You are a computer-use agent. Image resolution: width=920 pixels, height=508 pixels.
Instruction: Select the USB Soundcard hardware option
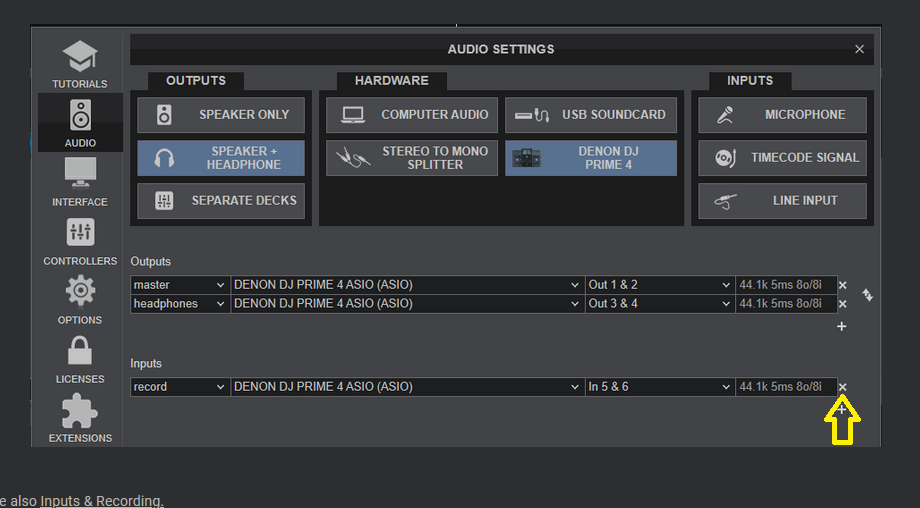click(591, 115)
